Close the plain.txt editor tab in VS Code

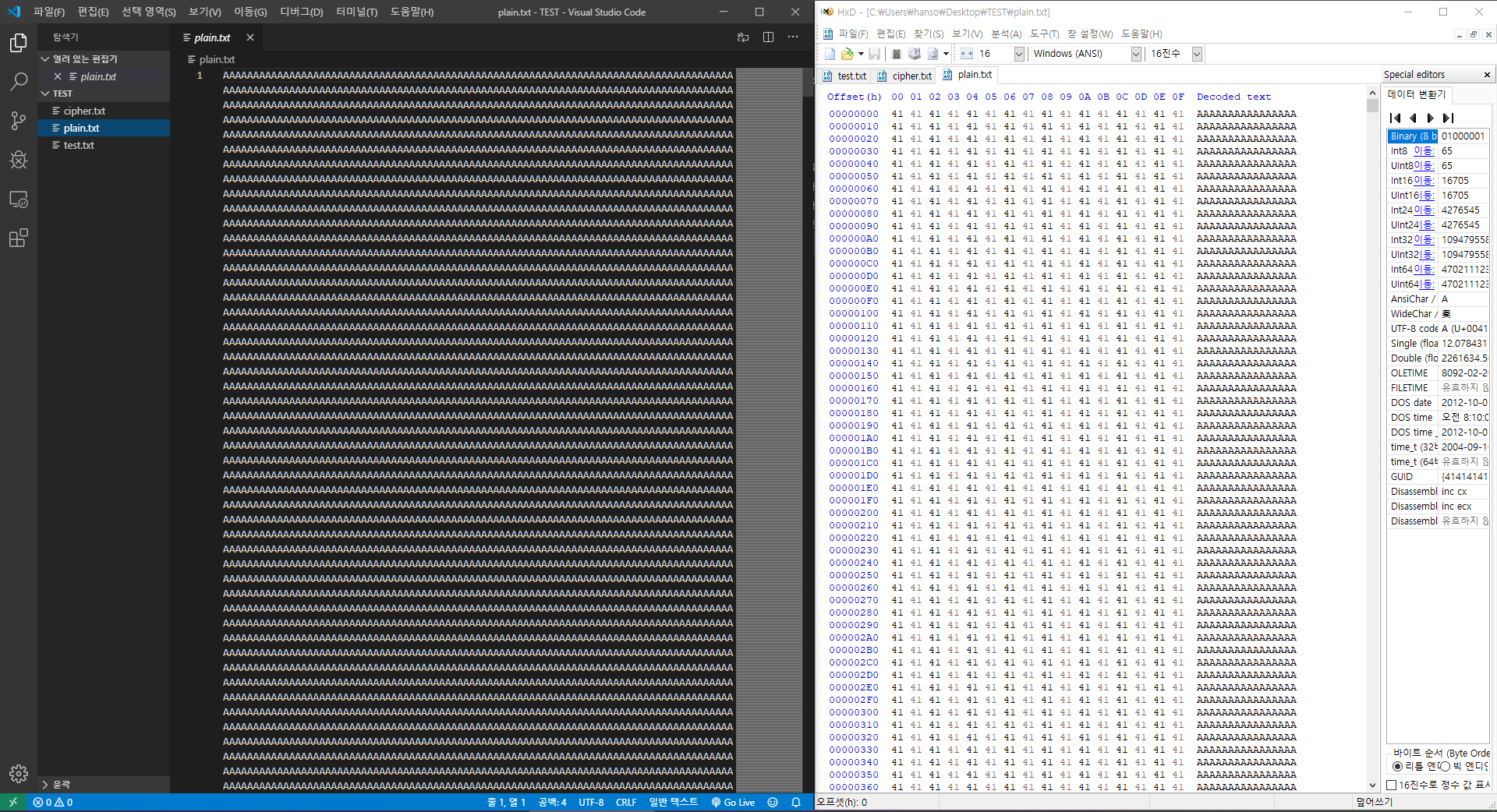tap(250, 37)
